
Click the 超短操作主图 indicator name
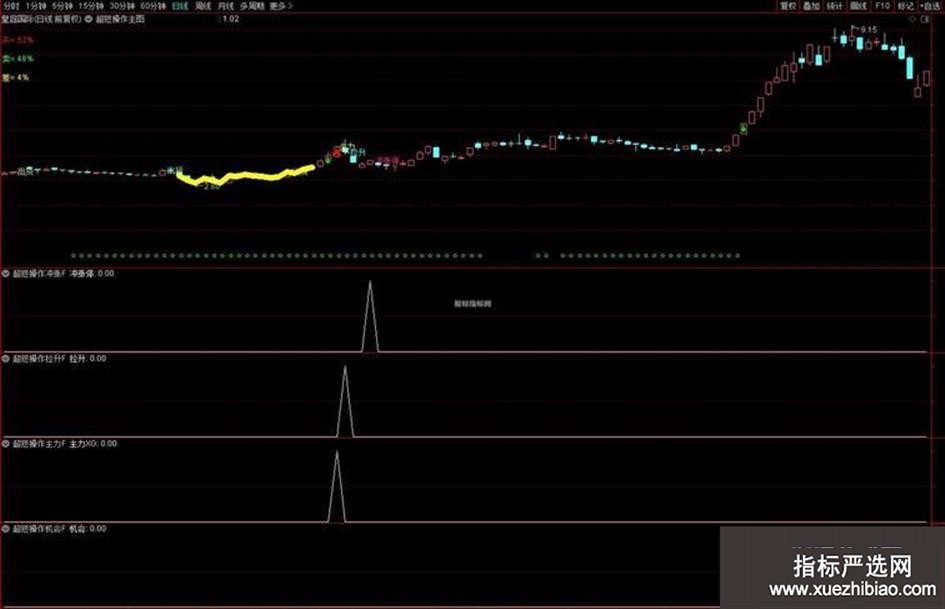120,19
